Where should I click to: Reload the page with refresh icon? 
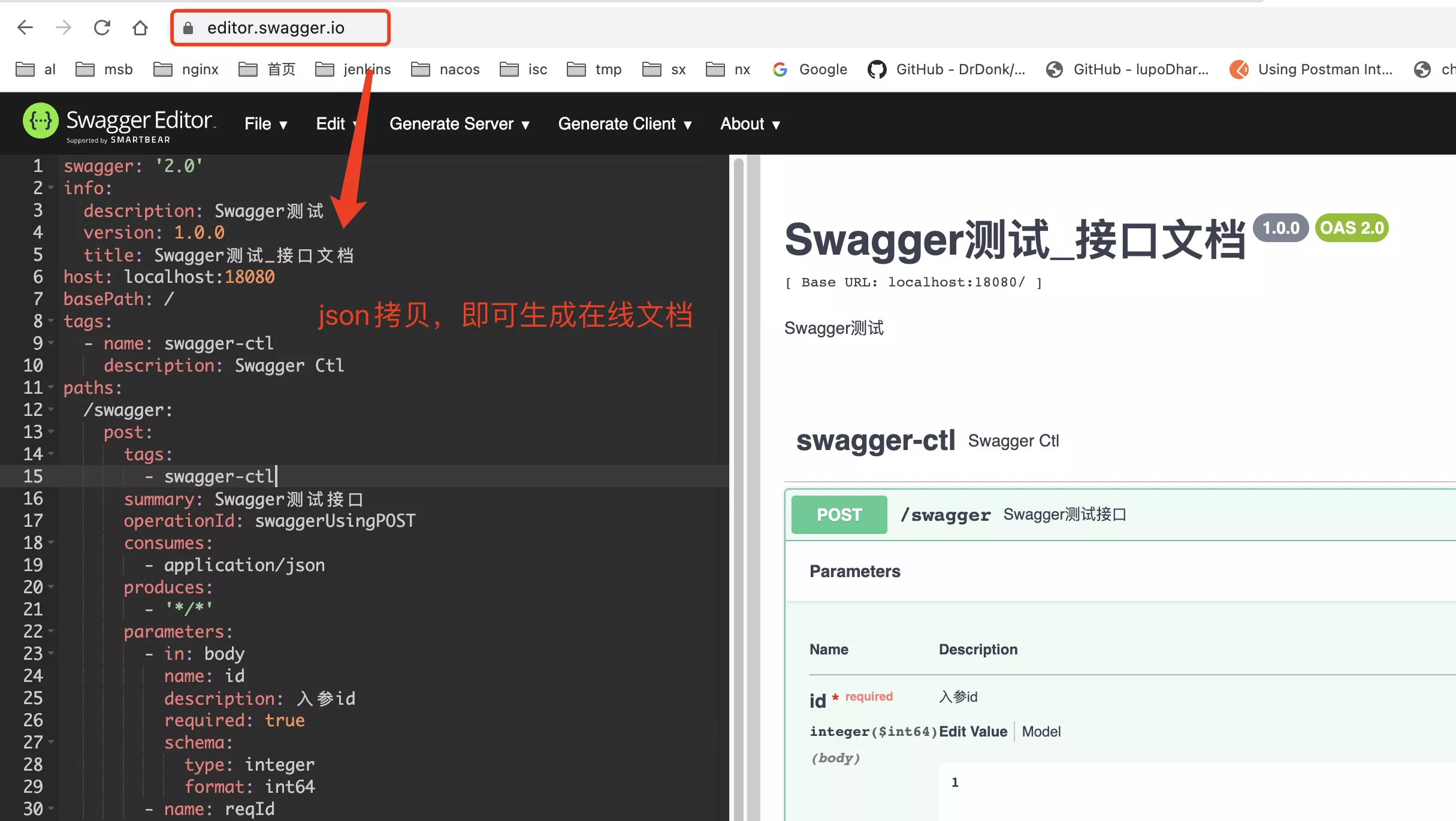102,28
